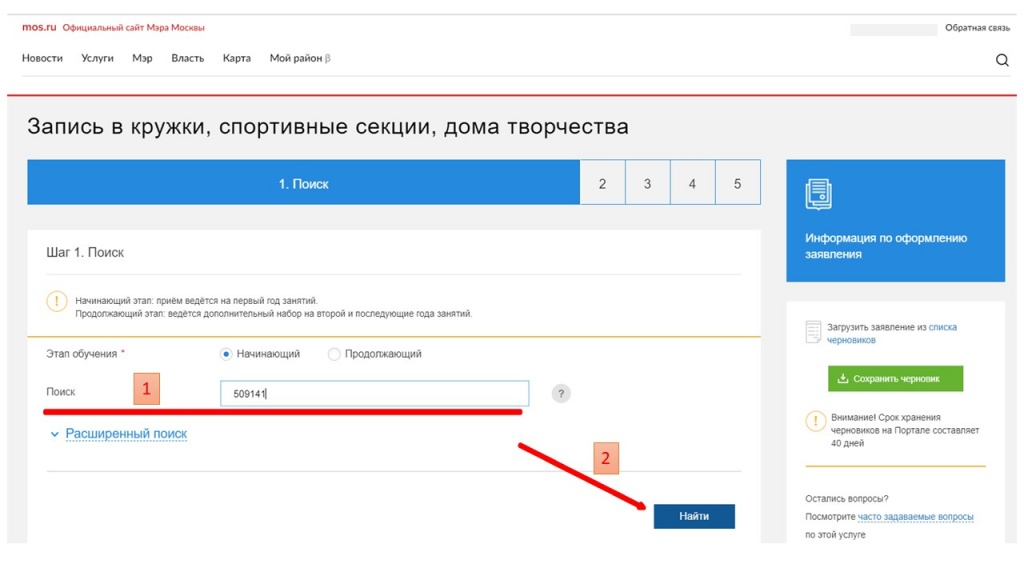Click the question mark help icon beside search

tap(561, 393)
